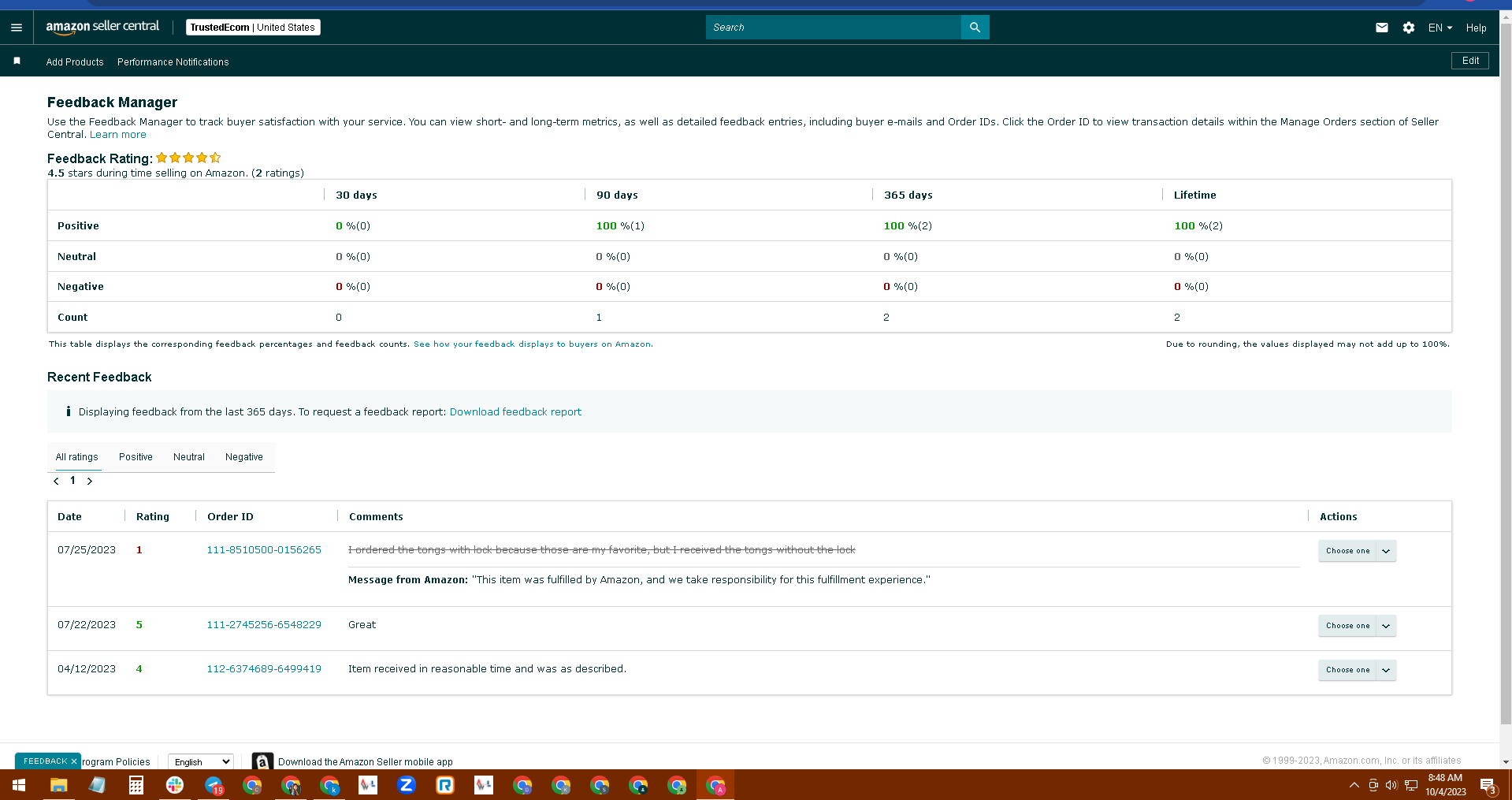This screenshot has width=1512, height=800.
Task: Click the Amazon Seller app icon
Action: coord(262,761)
